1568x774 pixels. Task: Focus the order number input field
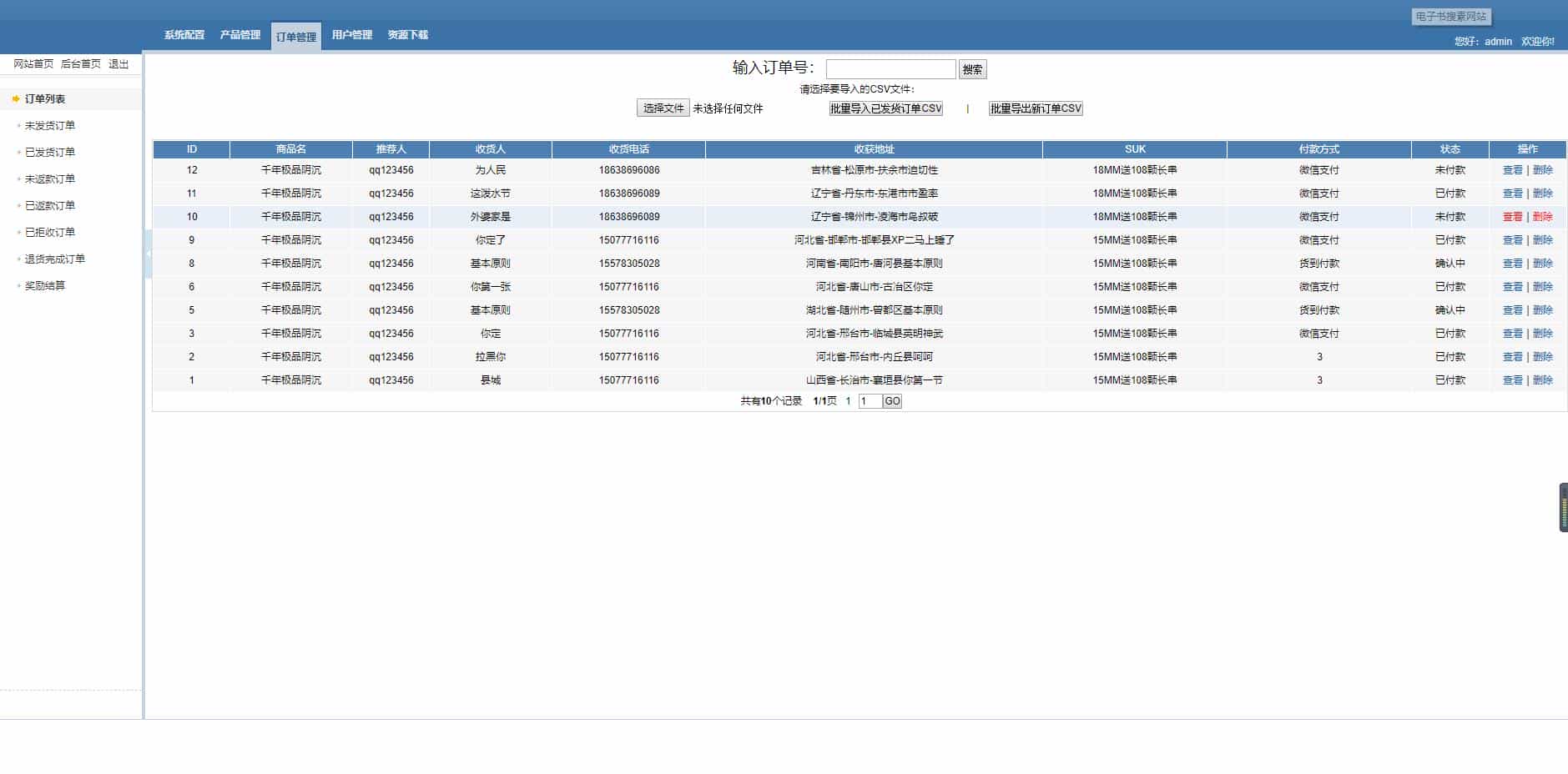[890, 69]
